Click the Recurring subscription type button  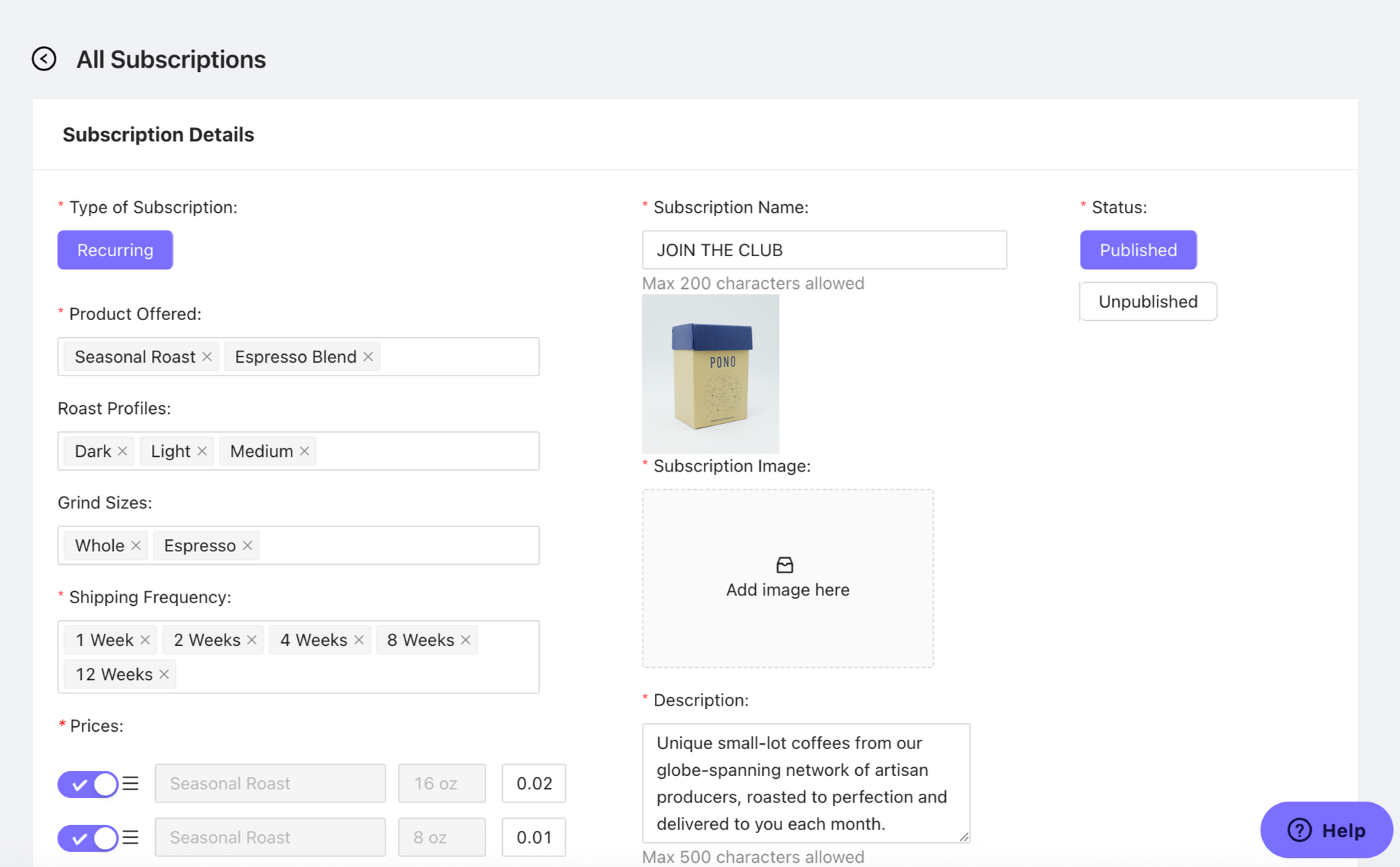tap(115, 250)
